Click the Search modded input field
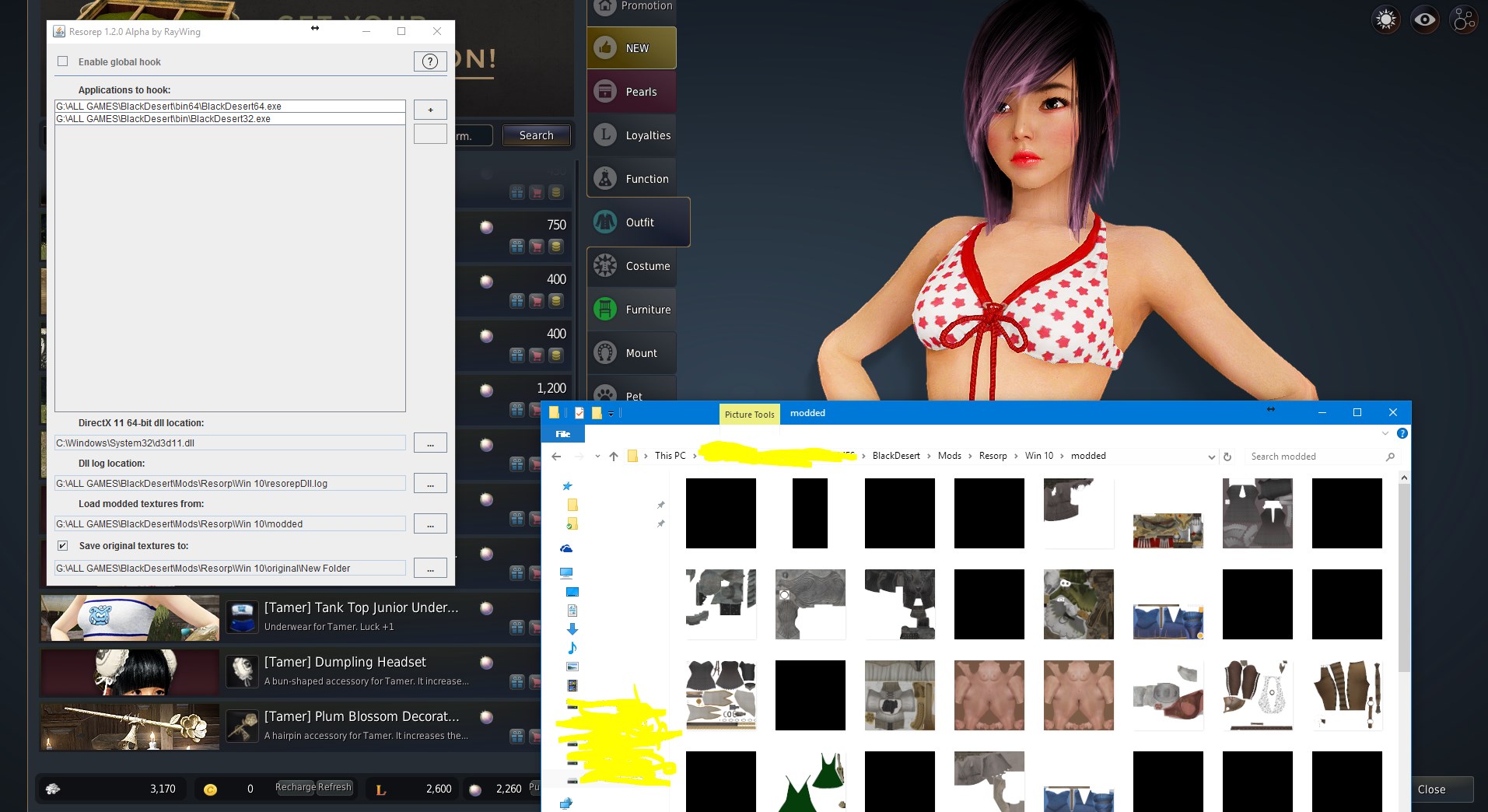Viewport: 1488px width, 812px height. pyautogui.click(x=1315, y=457)
